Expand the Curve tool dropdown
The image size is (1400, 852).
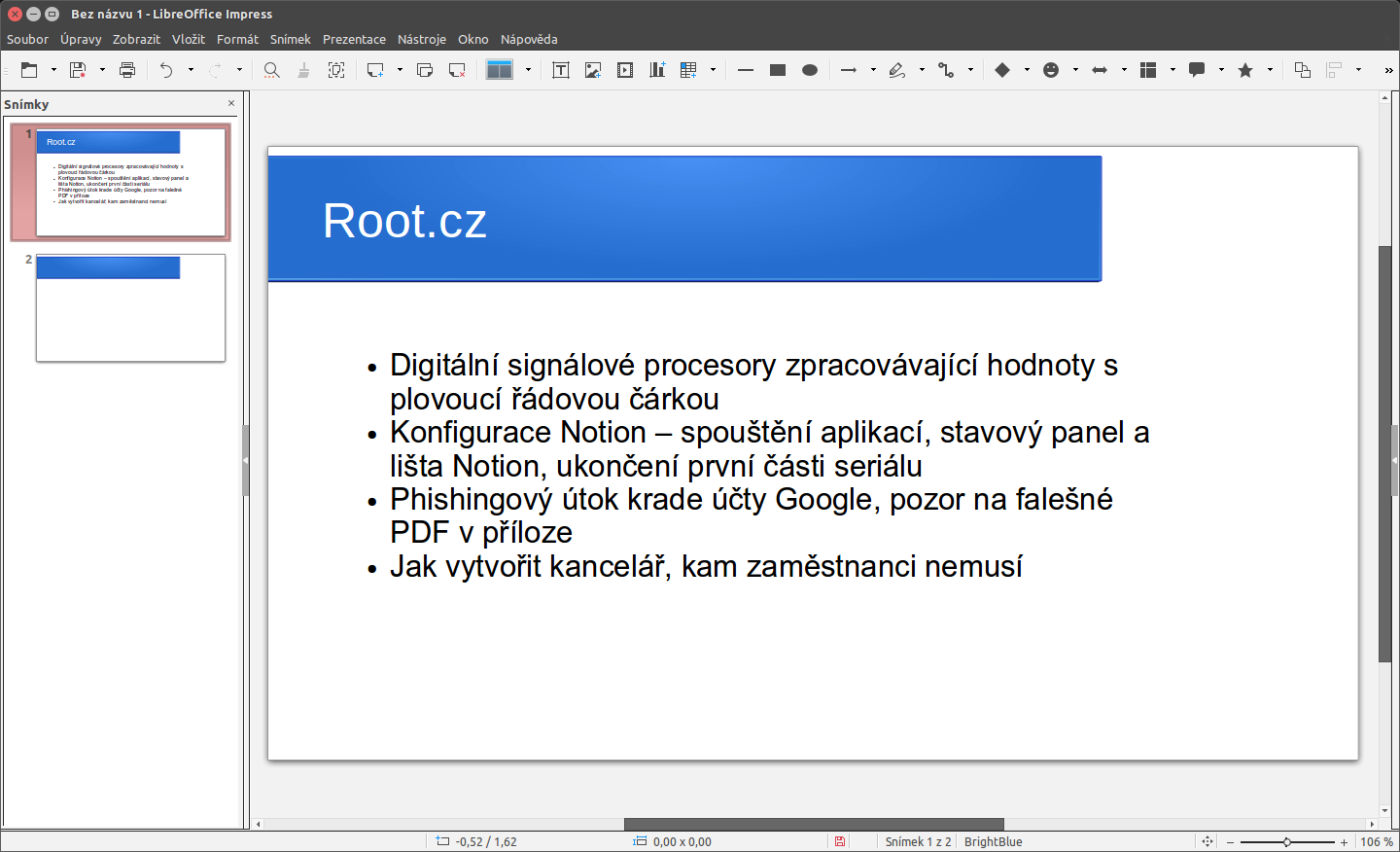pyautogui.click(x=922, y=70)
